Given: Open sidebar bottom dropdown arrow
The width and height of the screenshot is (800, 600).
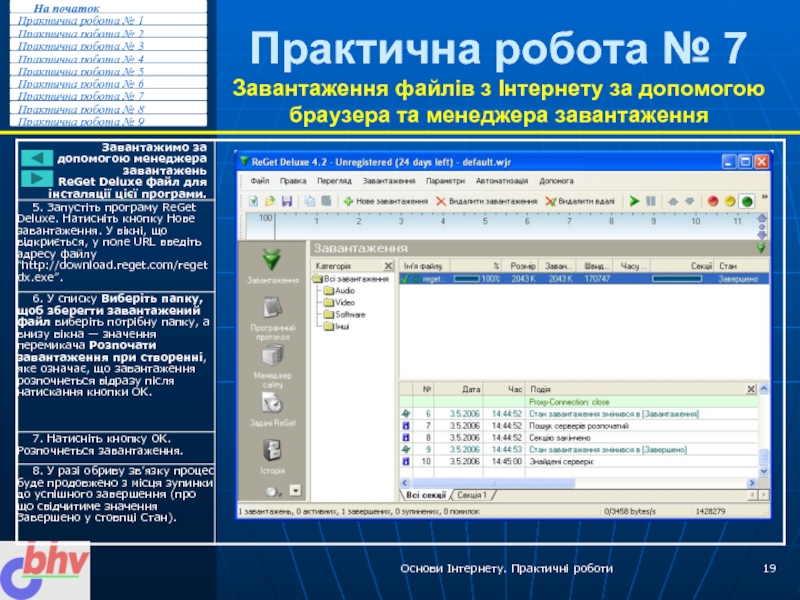Looking at the screenshot, I should [295, 490].
